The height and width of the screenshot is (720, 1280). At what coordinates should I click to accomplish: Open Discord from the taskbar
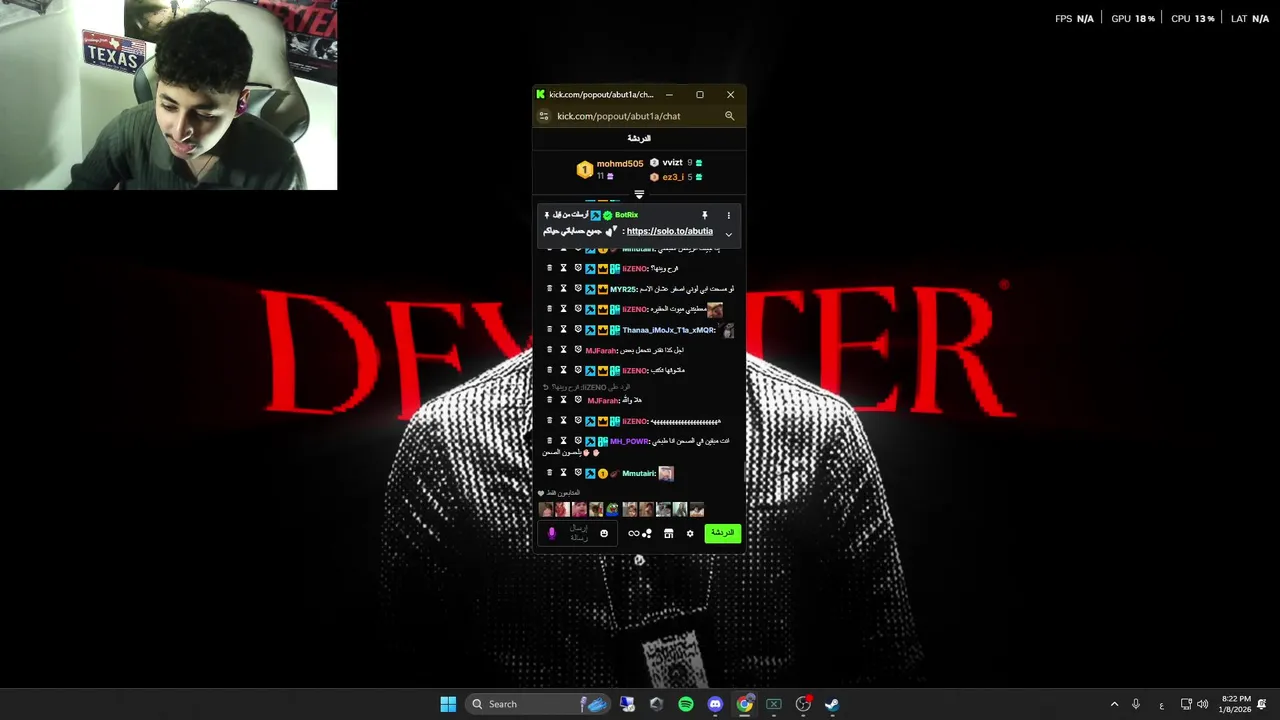click(715, 704)
